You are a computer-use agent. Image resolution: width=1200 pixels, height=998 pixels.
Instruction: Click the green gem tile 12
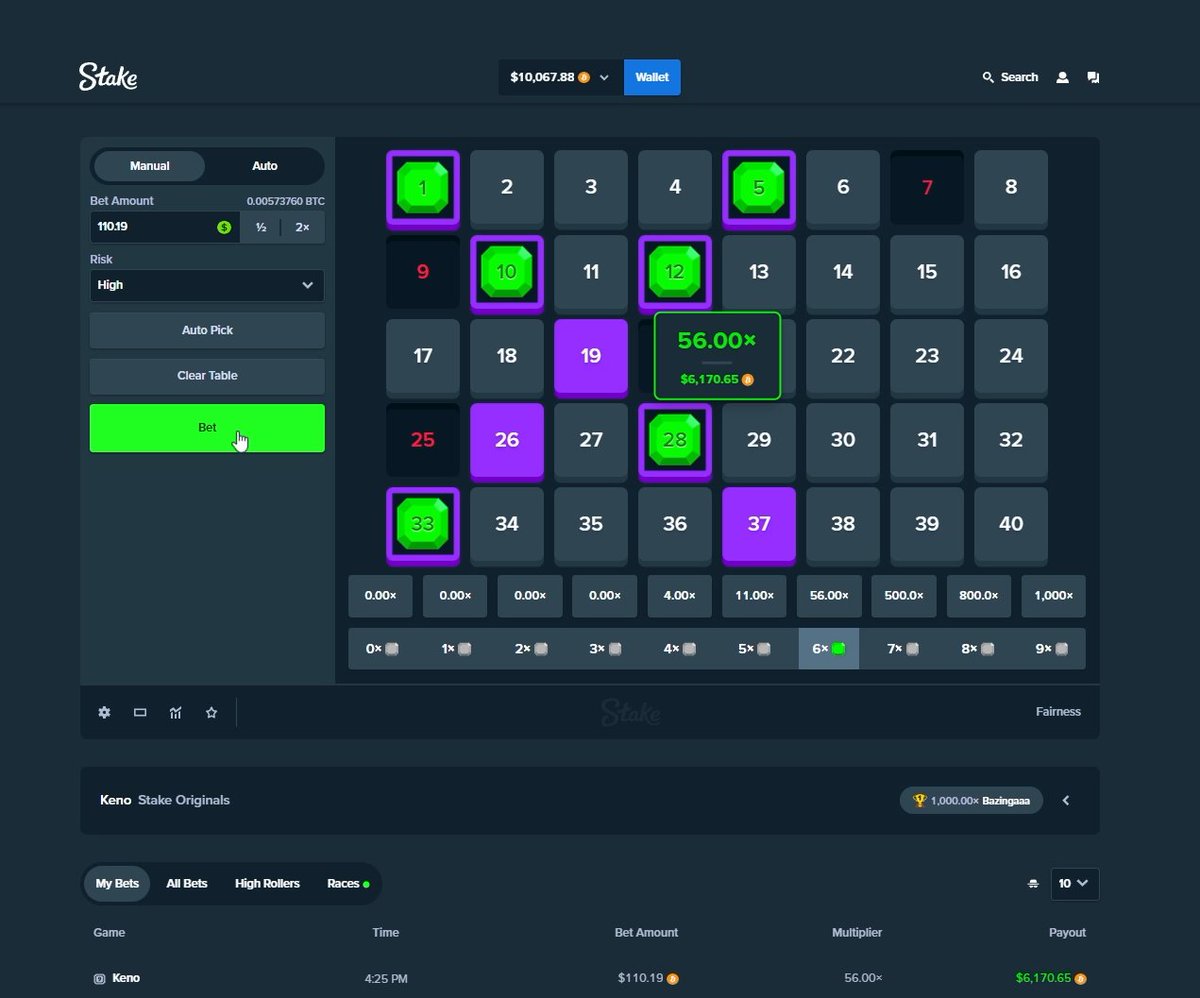pyautogui.click(x=675, y=272)
